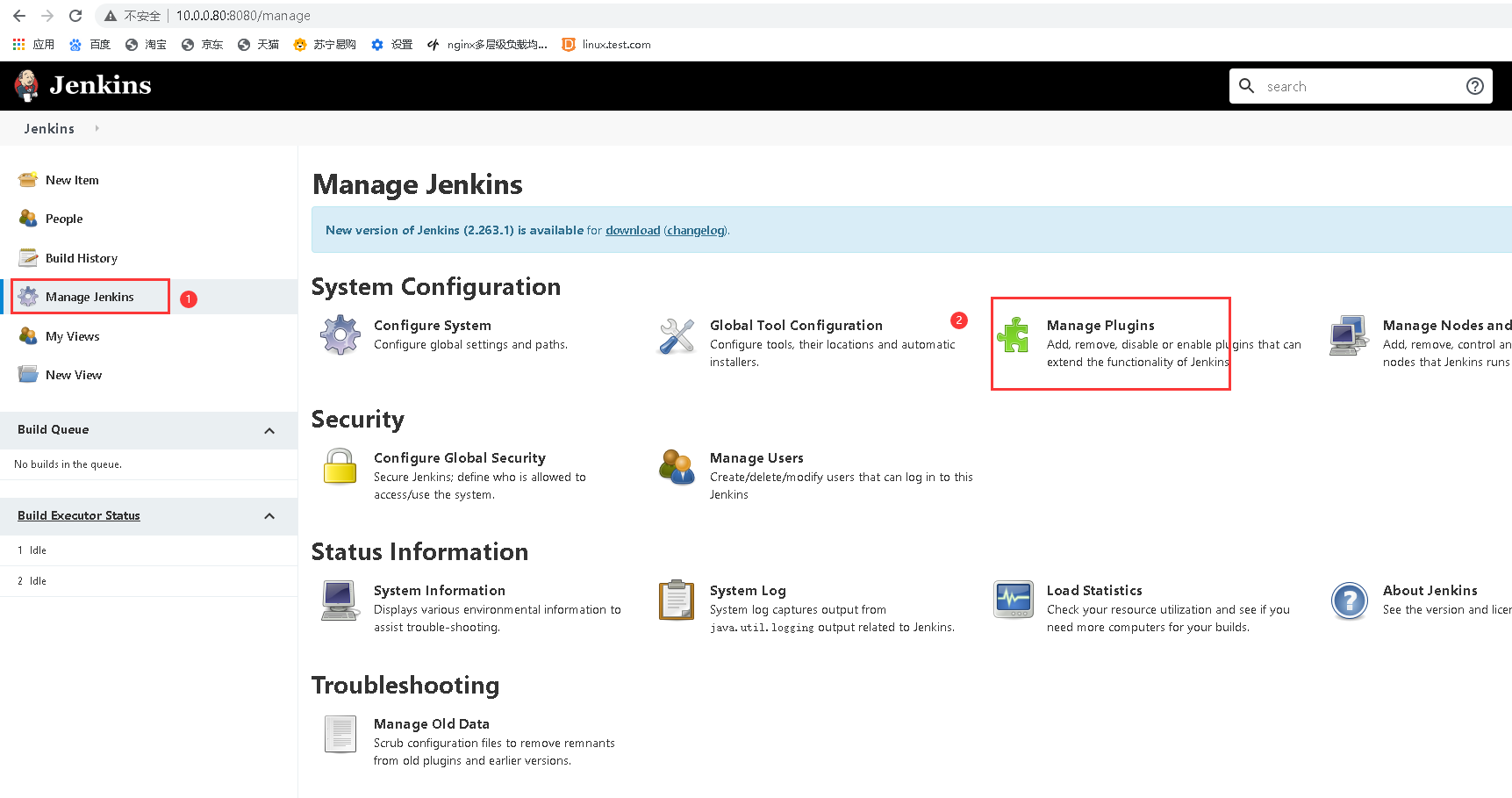Click the System Log clipboard icon

(x=677, y=600)
